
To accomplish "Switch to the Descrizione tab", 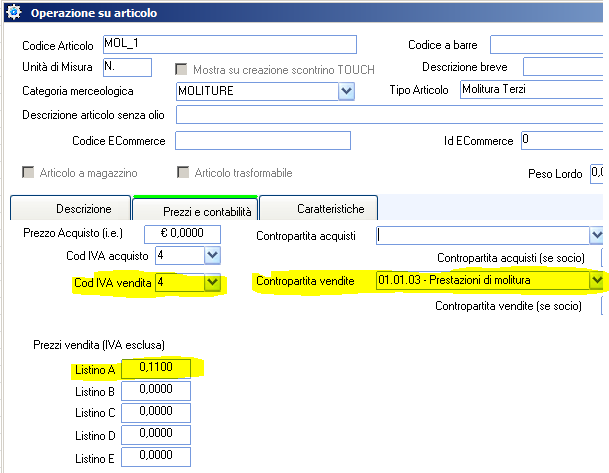I will [x=69, y=208].
